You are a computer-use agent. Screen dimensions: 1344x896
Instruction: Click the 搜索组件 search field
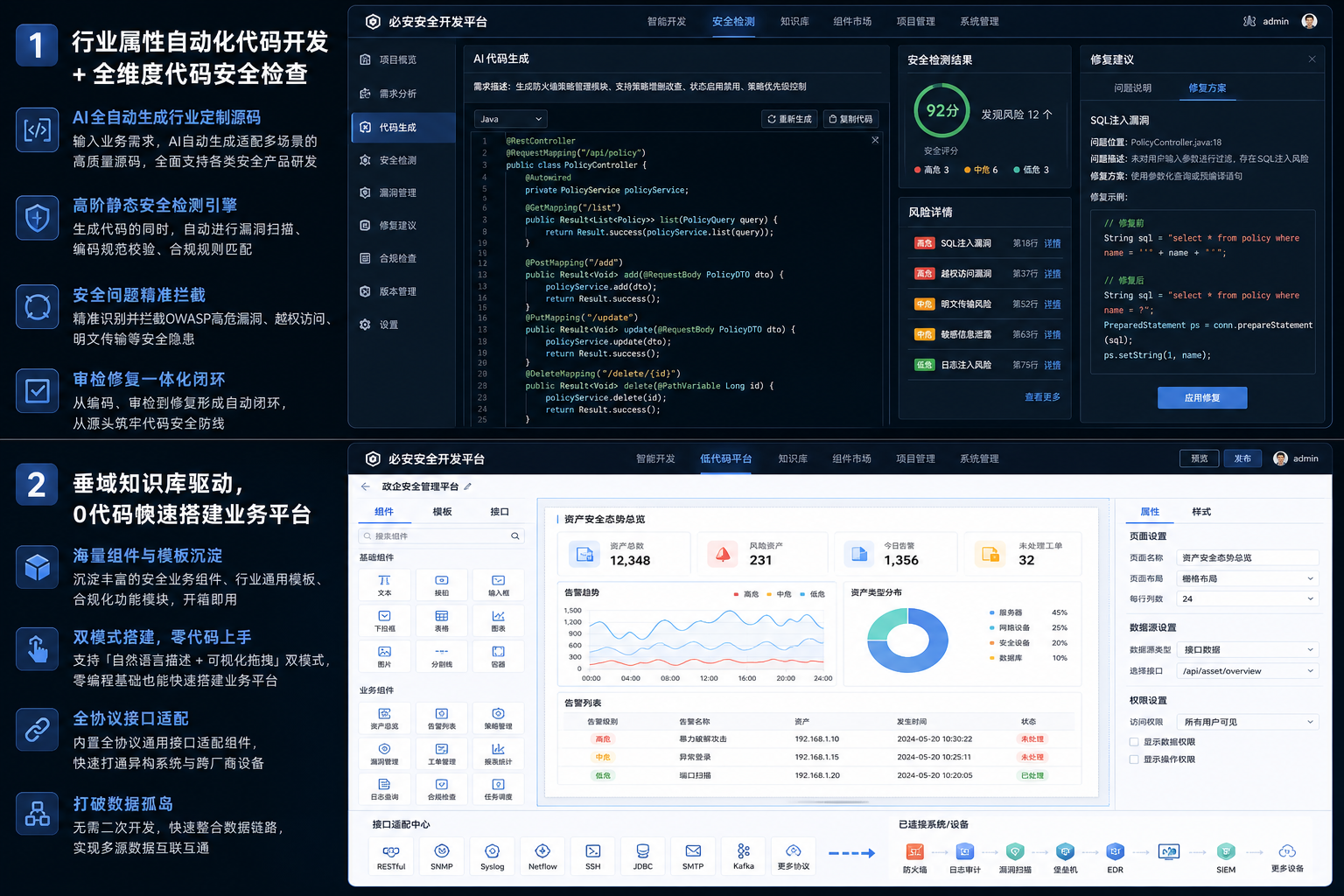point(442,536)
